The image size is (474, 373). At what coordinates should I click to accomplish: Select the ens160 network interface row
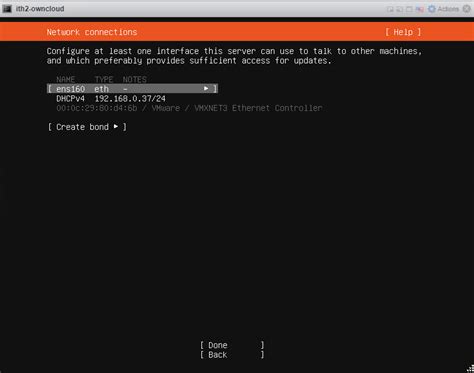[x=133, y=89]
